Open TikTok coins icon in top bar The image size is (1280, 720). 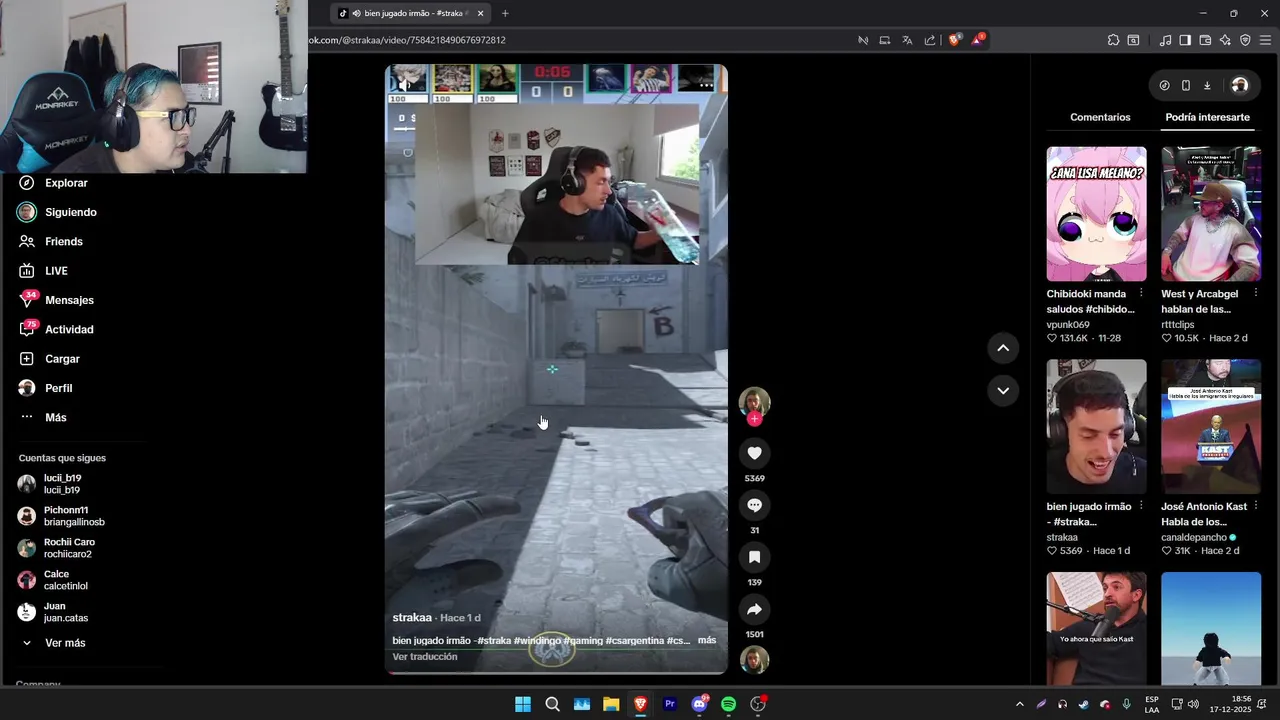(1164, 85)
